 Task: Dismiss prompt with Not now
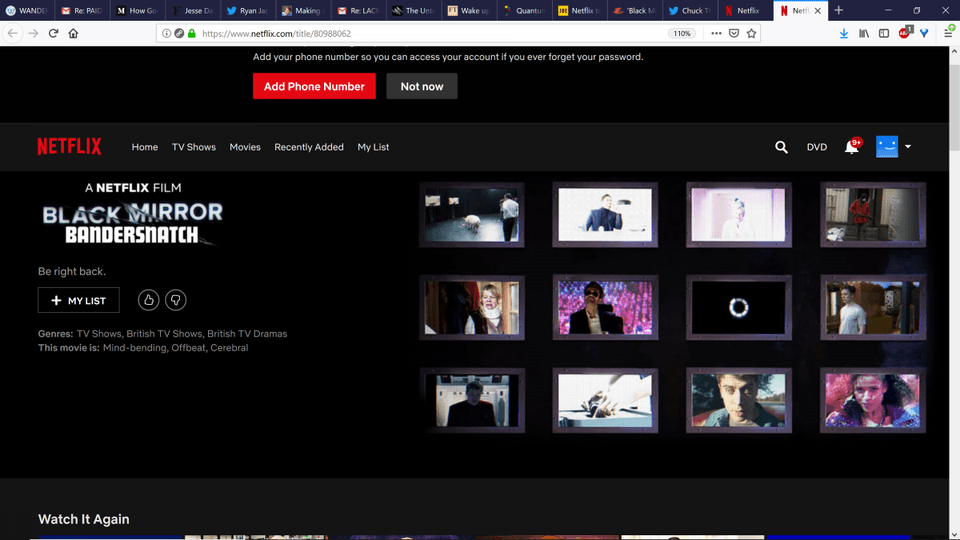422,86
